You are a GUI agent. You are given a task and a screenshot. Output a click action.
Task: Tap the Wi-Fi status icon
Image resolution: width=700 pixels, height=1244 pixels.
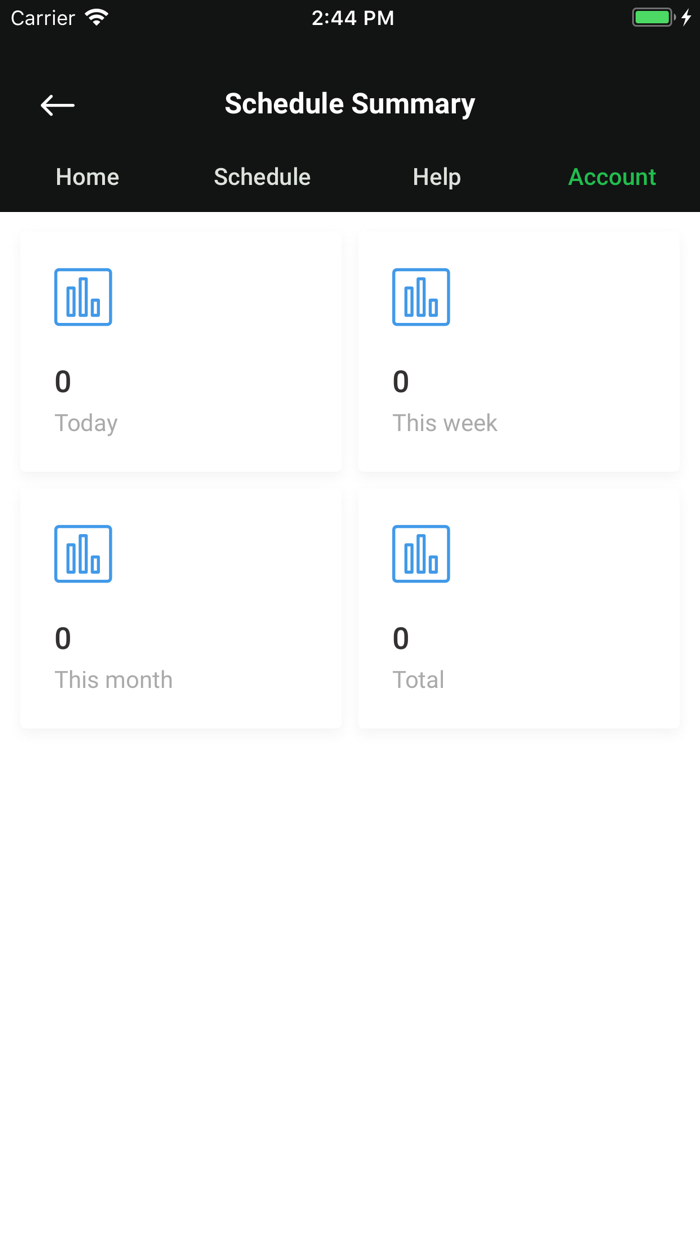(97, 18)
